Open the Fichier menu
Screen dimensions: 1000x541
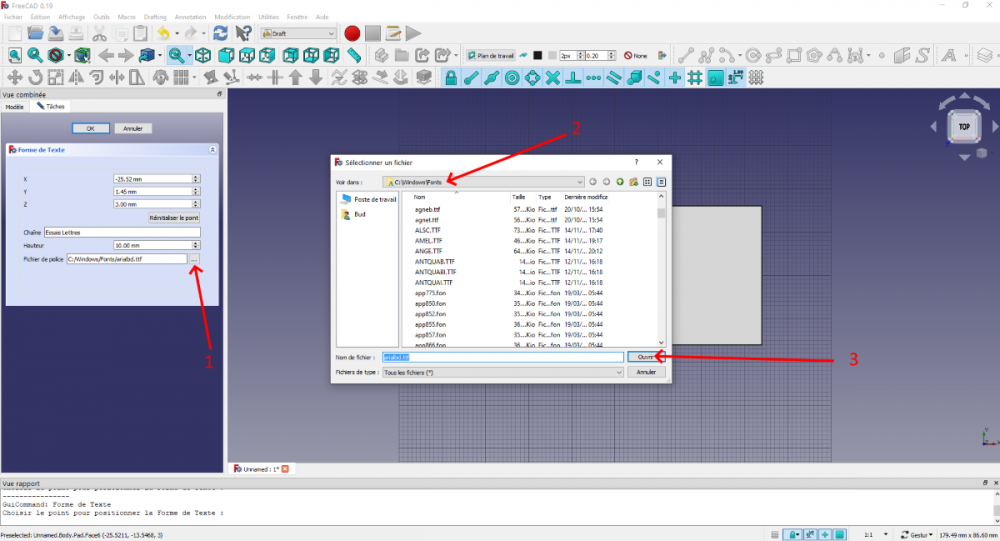tap(13, 17)
